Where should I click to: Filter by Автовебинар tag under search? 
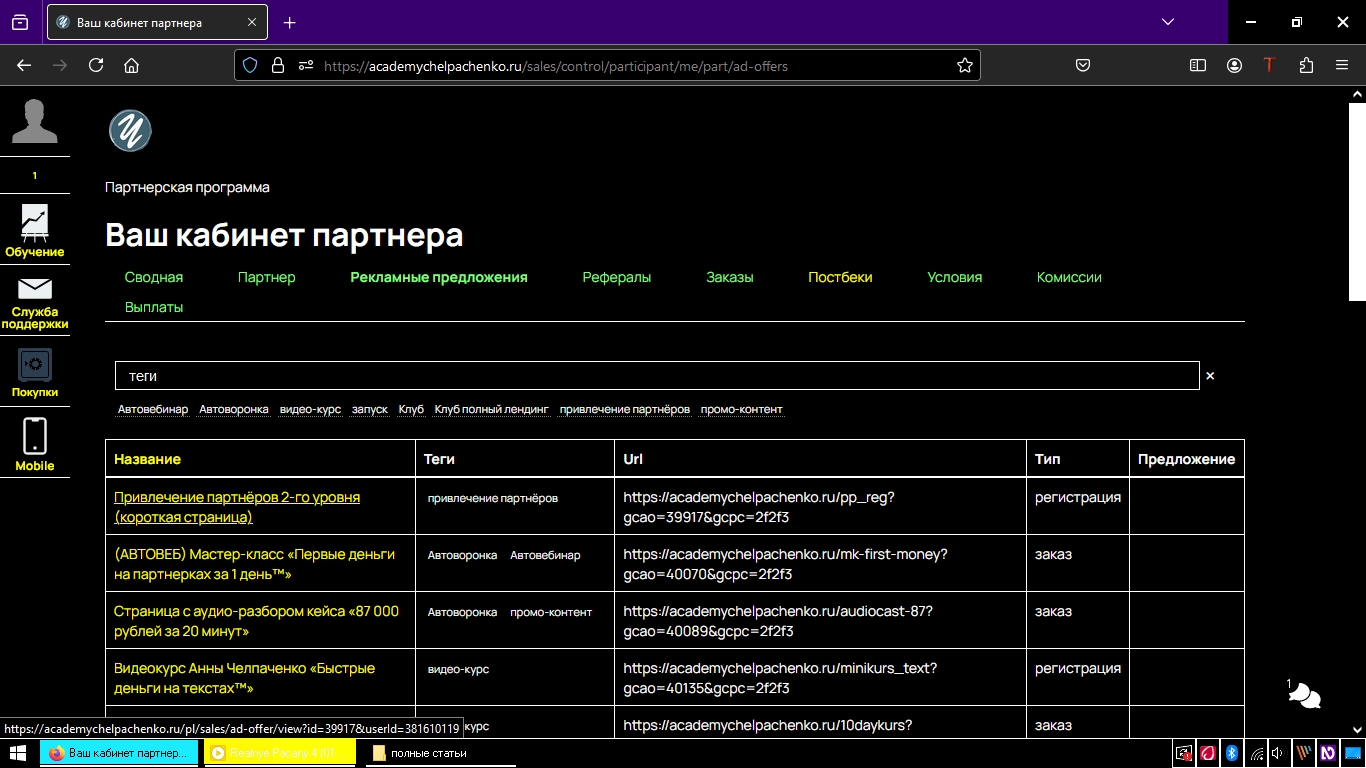click(153, 409)
